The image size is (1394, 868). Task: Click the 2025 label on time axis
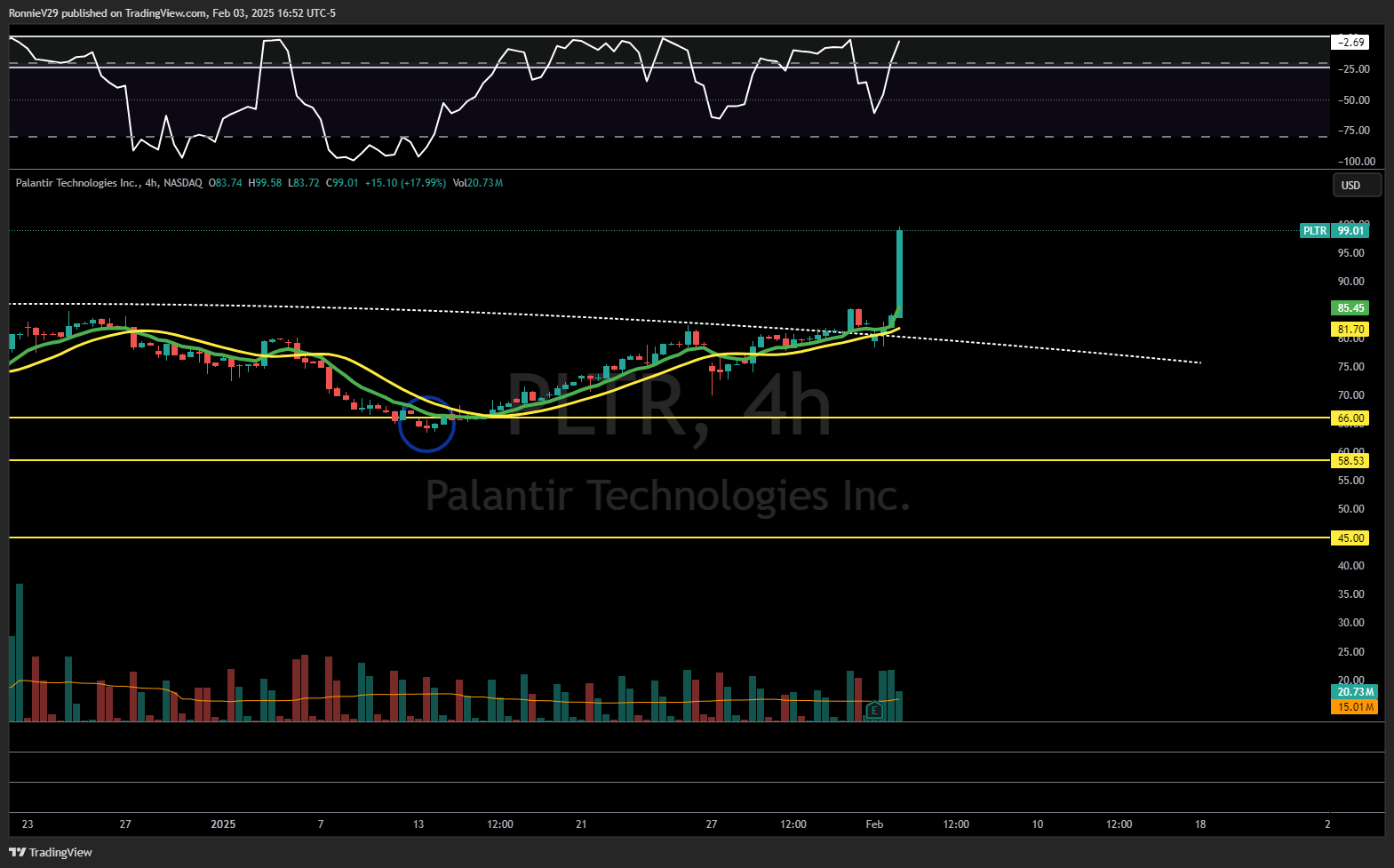click(223, 824)
